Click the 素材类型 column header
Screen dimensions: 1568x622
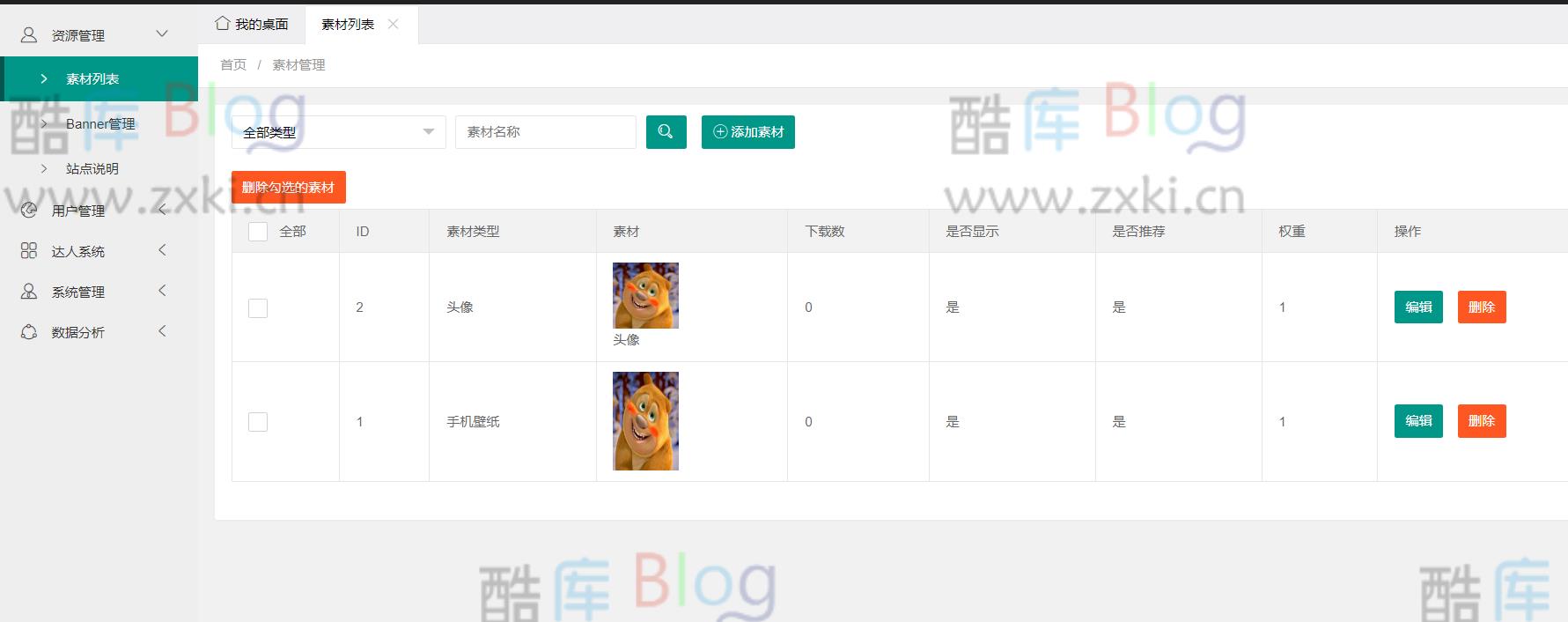point(473,232)
